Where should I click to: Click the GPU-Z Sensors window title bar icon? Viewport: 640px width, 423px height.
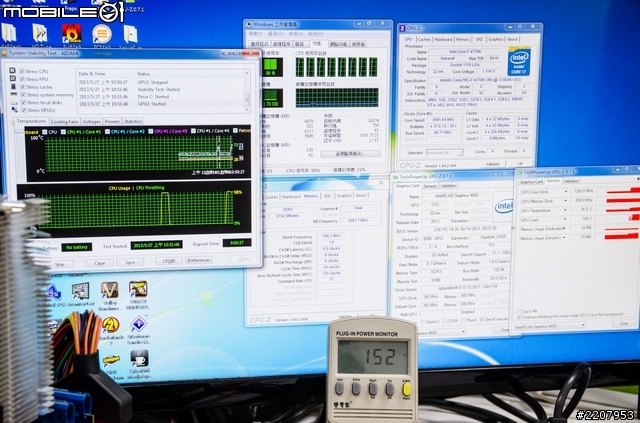click(x=520, y=172)
